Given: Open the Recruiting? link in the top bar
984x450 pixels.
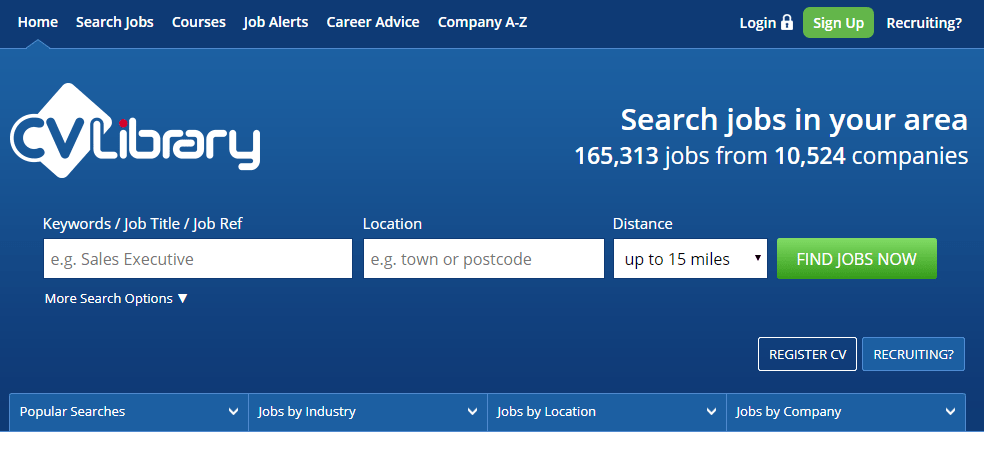Looking at the screenshot, I should click(924, 23).
